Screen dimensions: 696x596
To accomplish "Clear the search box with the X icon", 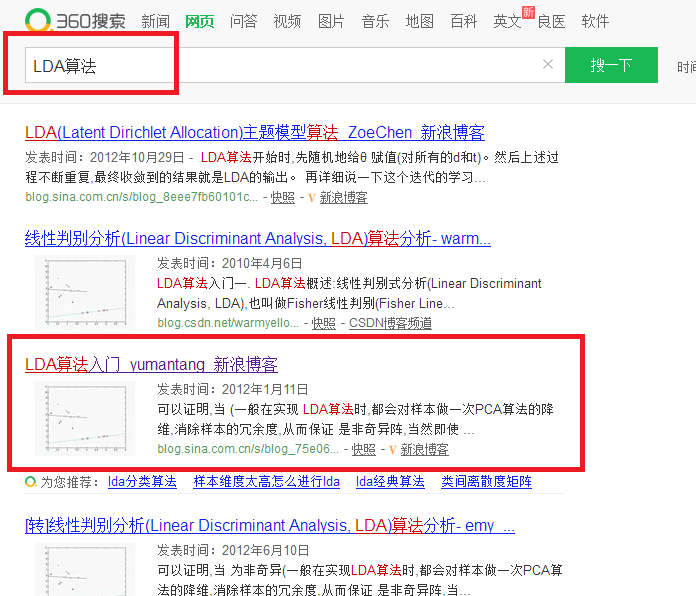I will (548, 64).
